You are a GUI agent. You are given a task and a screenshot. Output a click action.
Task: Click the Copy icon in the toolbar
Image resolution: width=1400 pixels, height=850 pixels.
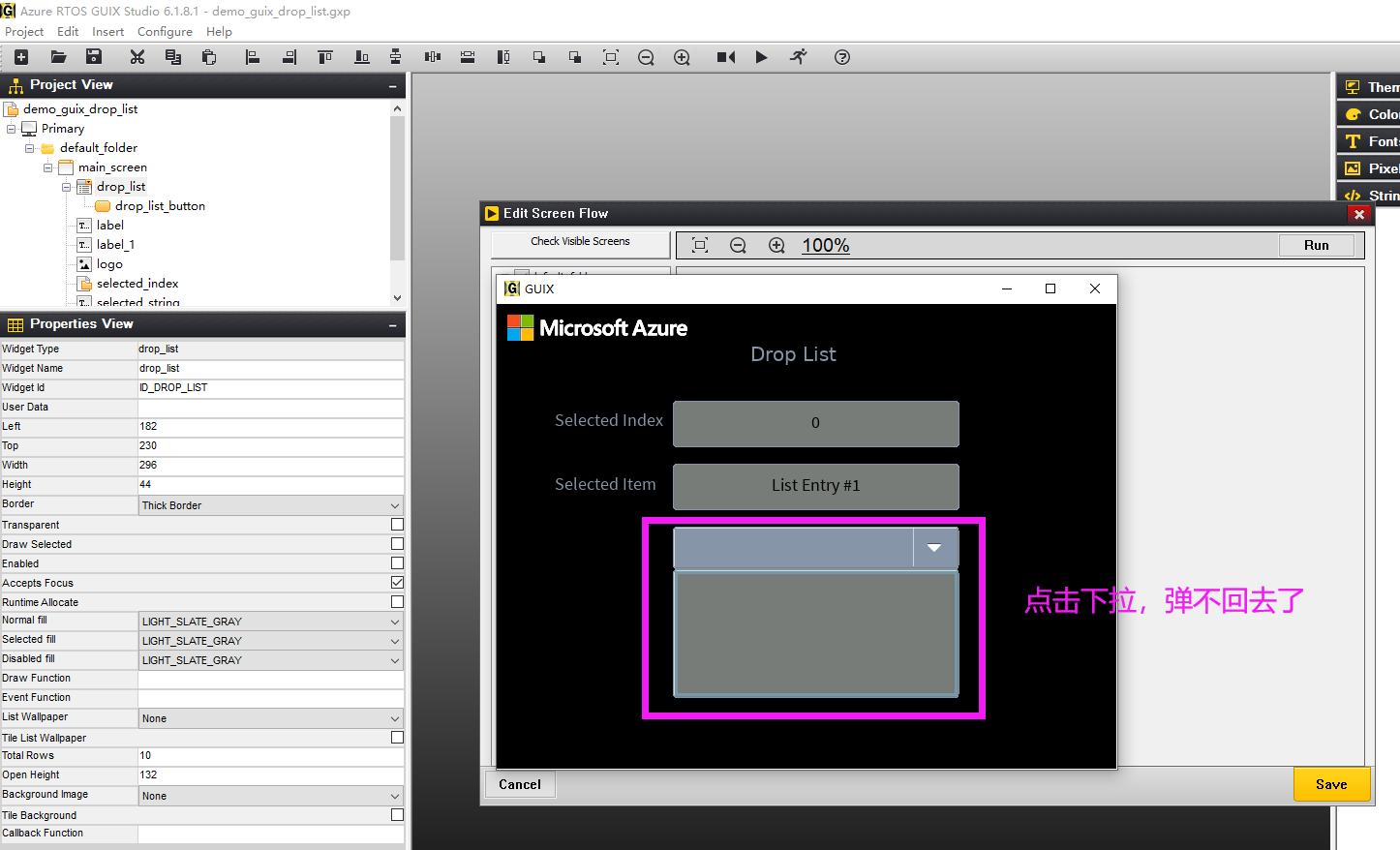[x=173, y=57]
